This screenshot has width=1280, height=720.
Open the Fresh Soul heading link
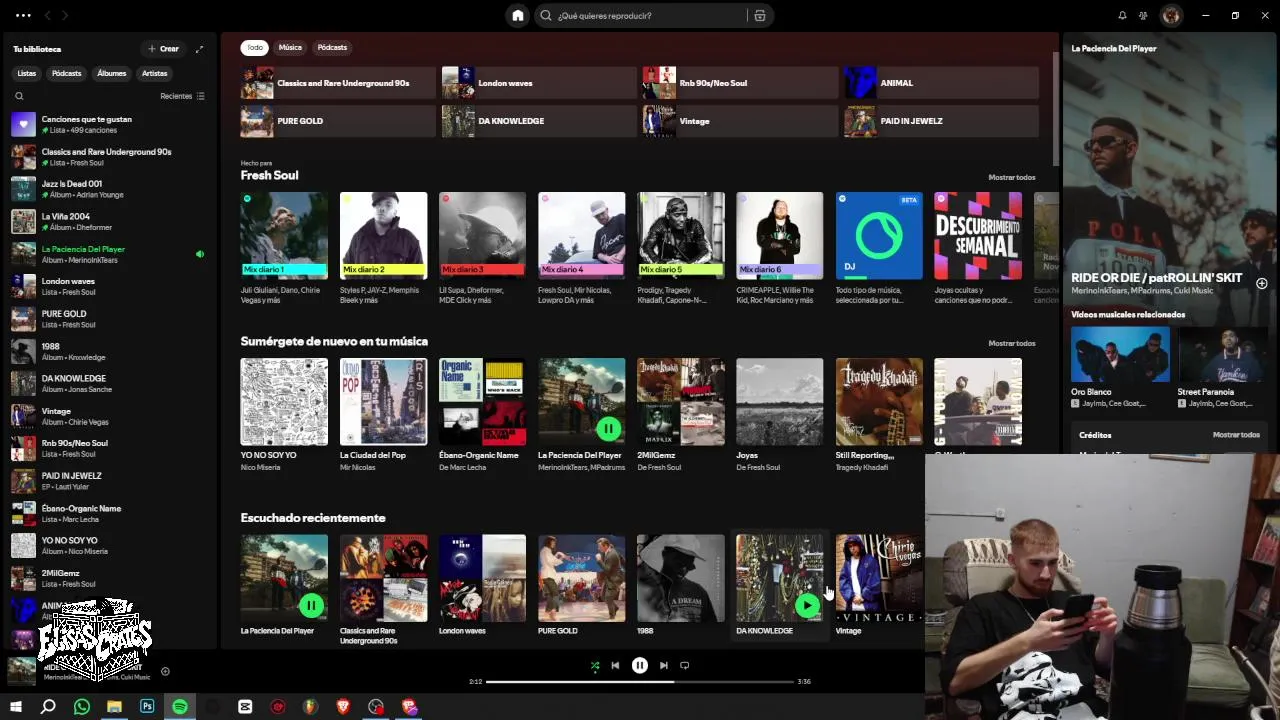coord(269,175)
